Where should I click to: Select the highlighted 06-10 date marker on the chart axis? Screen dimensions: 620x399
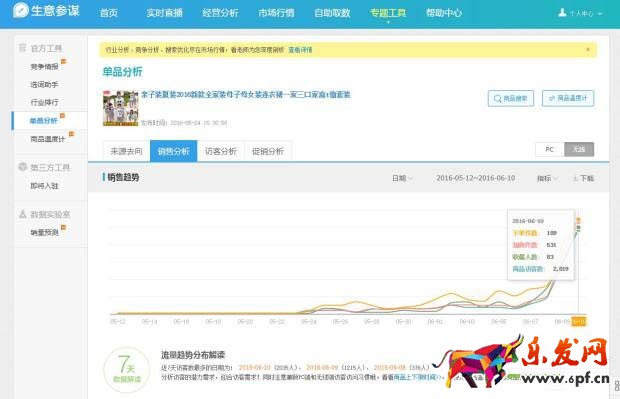[x=579, y=321]
